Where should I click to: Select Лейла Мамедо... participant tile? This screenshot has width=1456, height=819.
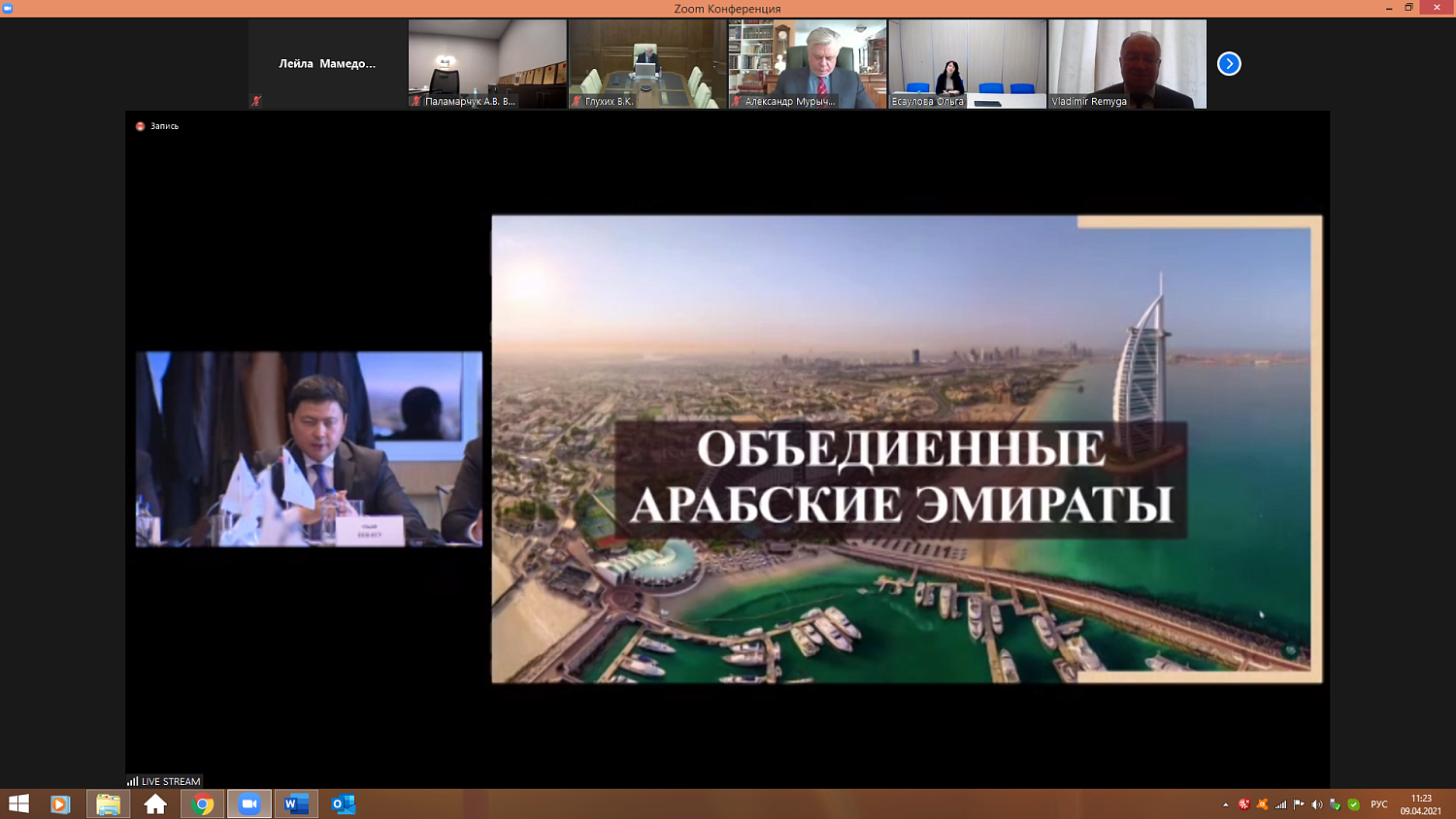click(x=327, y=64)
